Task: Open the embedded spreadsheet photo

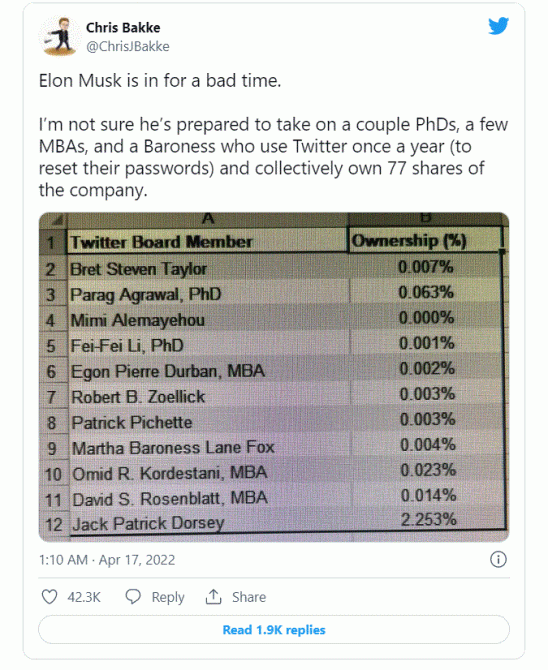Action: (274, 377)
